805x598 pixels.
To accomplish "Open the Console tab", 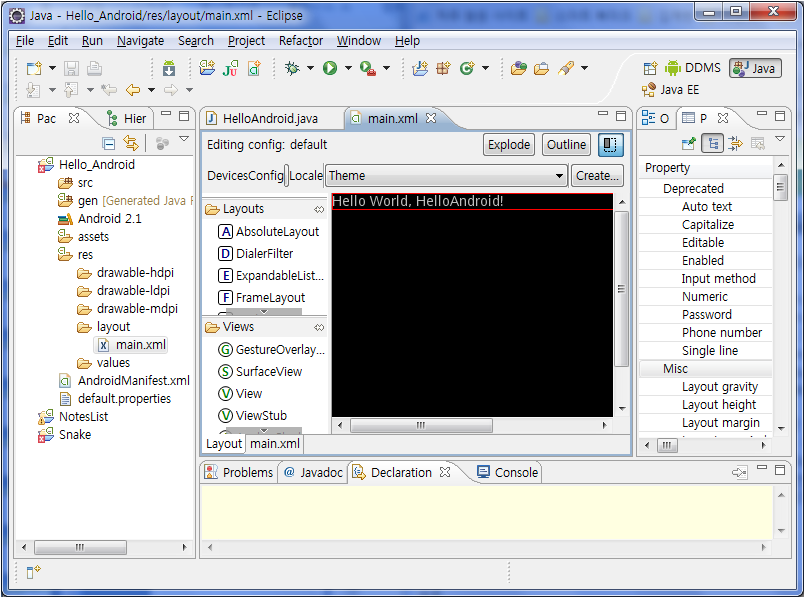I will [507, 472].
